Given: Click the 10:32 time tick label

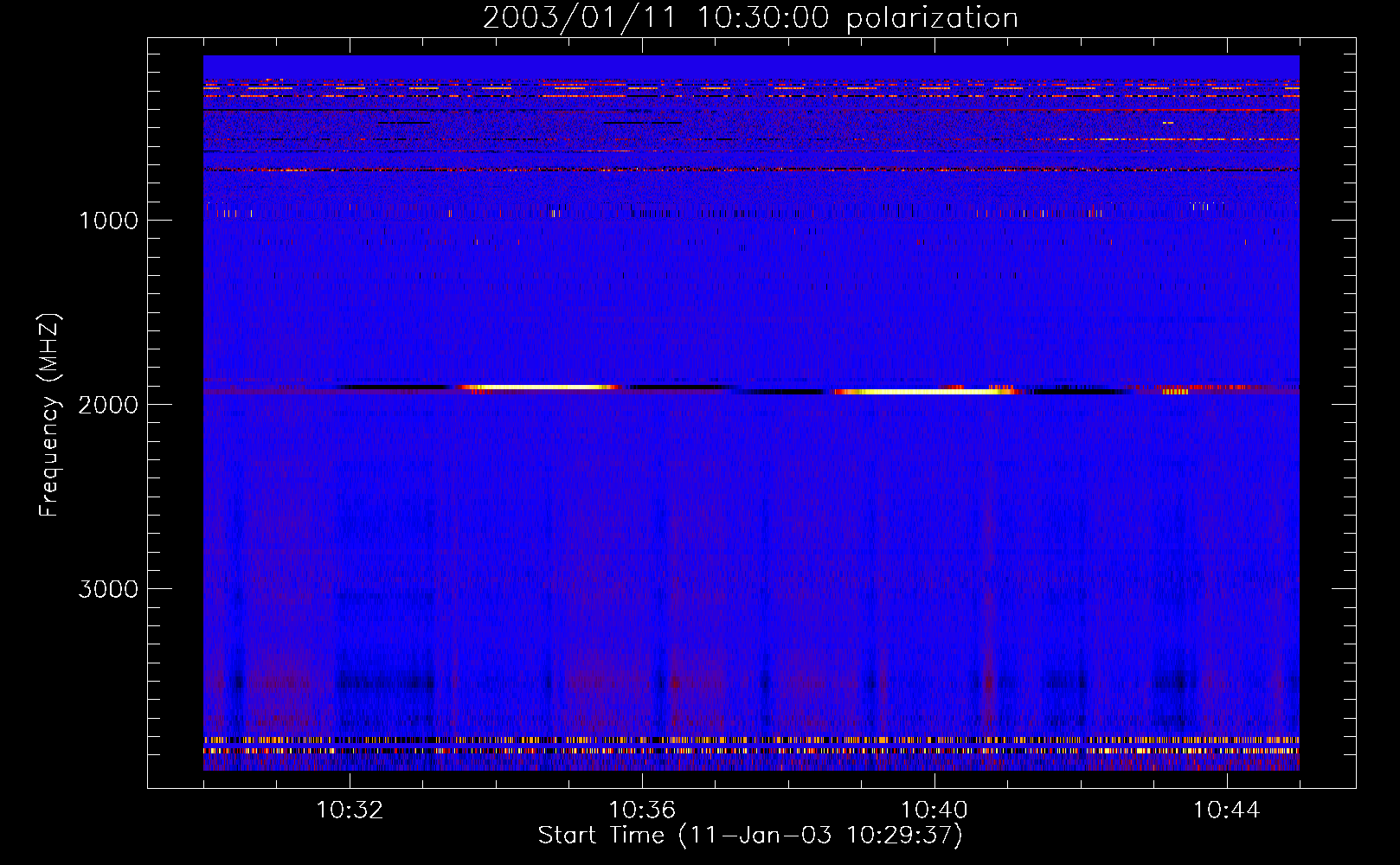Looking at the screenshot, I should tap(350, 811).
